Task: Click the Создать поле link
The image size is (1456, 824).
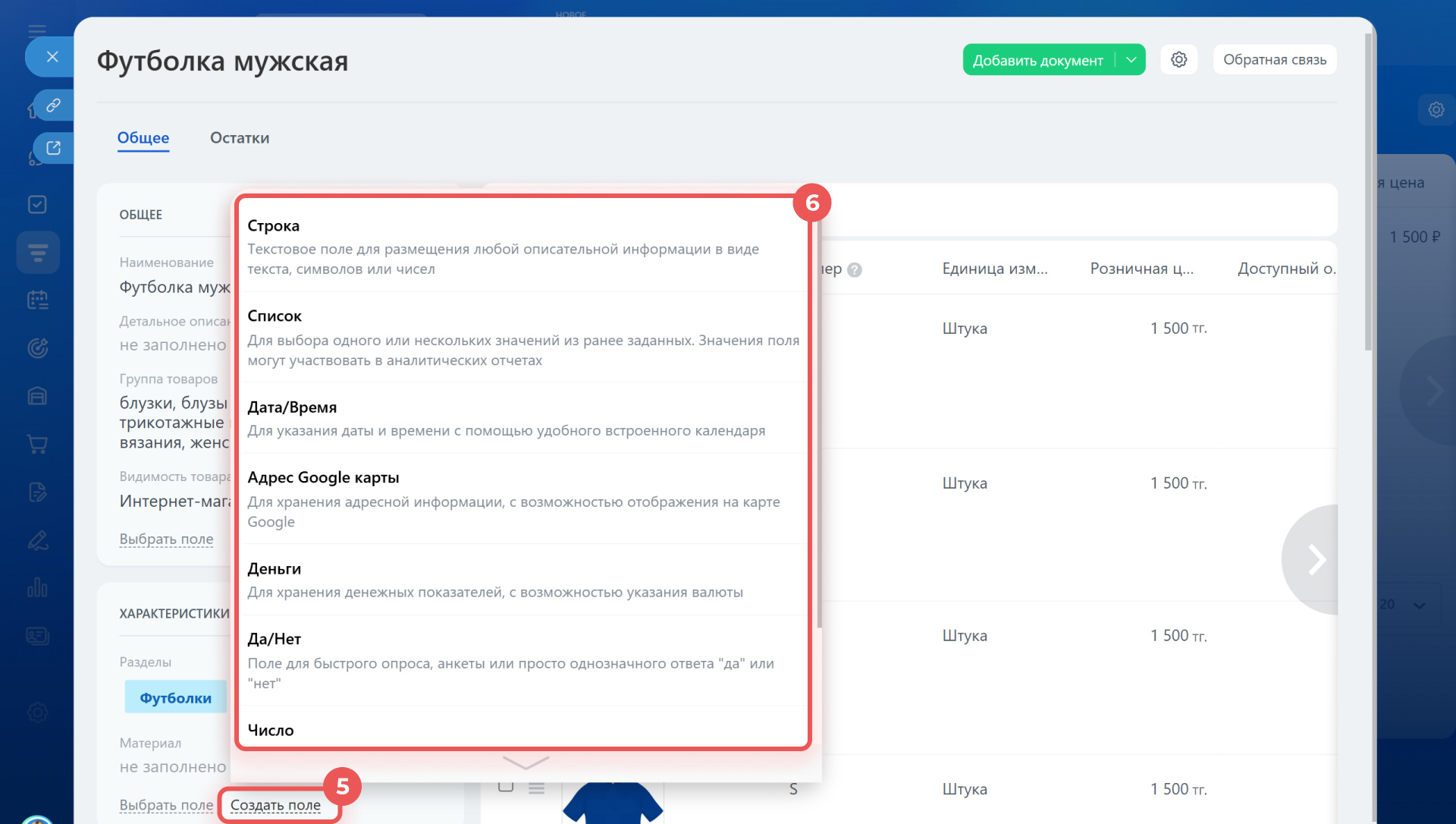Action: pyautogui.click(x=275, y=805)
